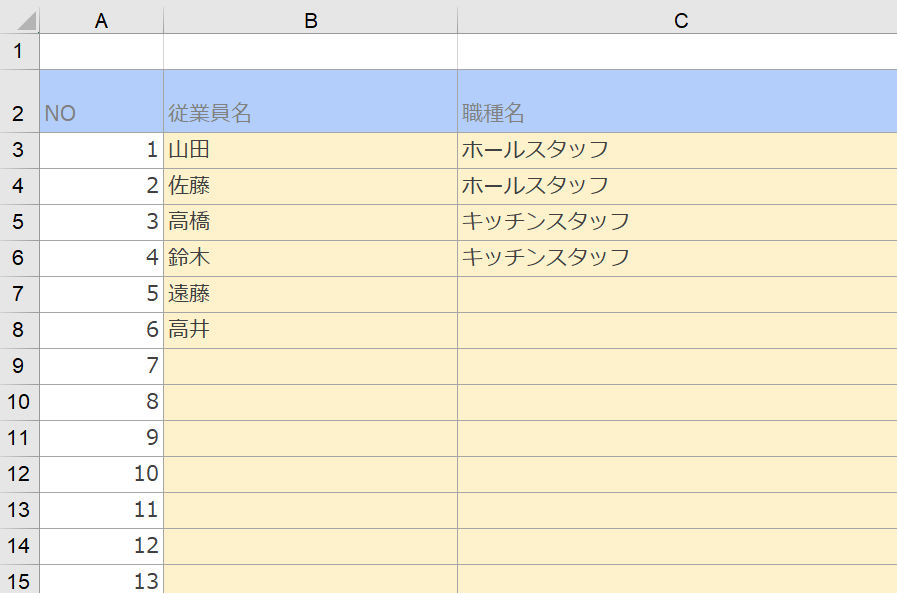Screen dimensions: 897x593
Task: Select column A header
Action: 101,21
